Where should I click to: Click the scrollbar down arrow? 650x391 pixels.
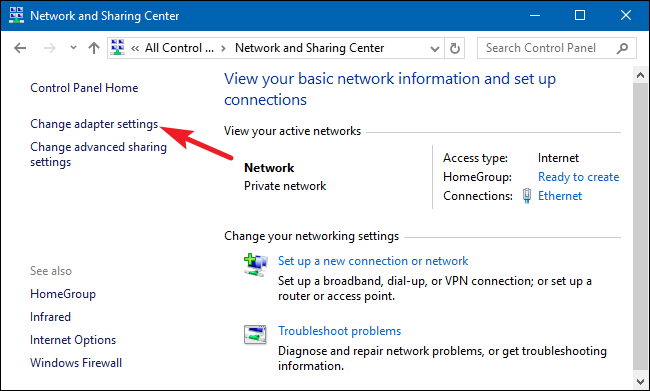coord(640,381)
